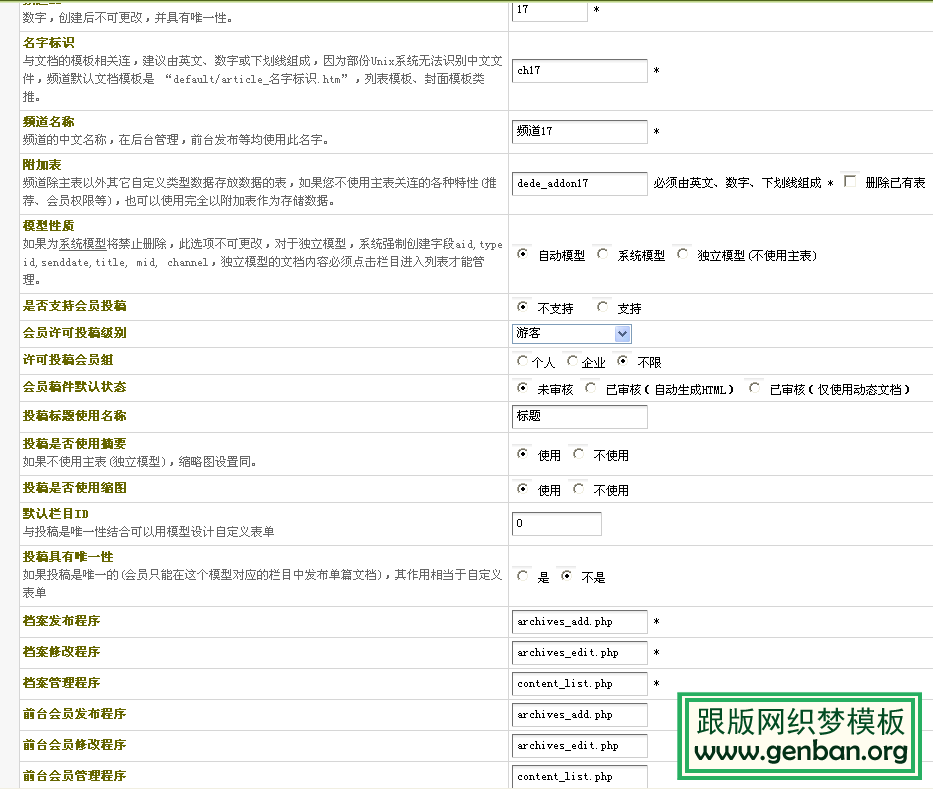The width and height of the screenshot is (933, 789).
Task: Click the 模型性质 heading label
Action: (x=49, y=226)
